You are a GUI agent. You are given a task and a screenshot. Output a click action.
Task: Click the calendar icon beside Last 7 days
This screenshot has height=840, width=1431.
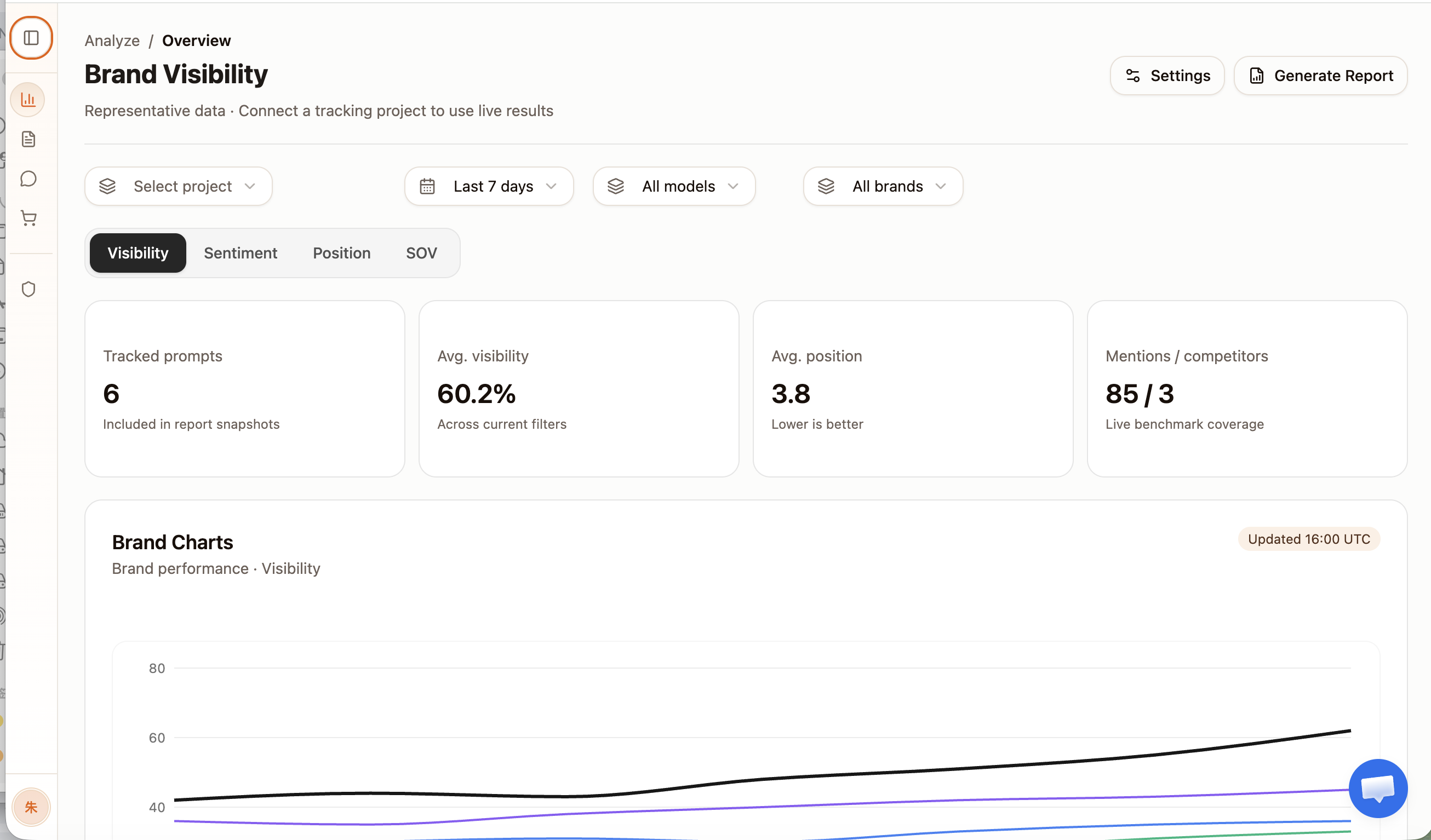point(427,186)
